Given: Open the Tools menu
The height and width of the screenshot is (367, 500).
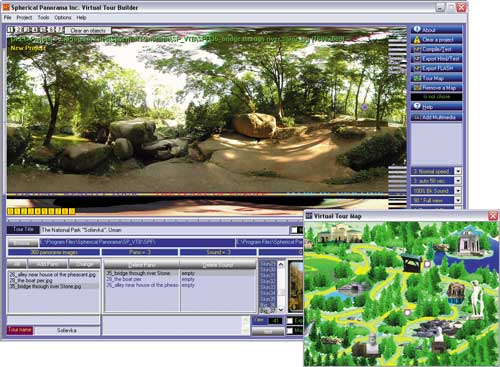Looking at the screenshot, I should pos(43,17).
